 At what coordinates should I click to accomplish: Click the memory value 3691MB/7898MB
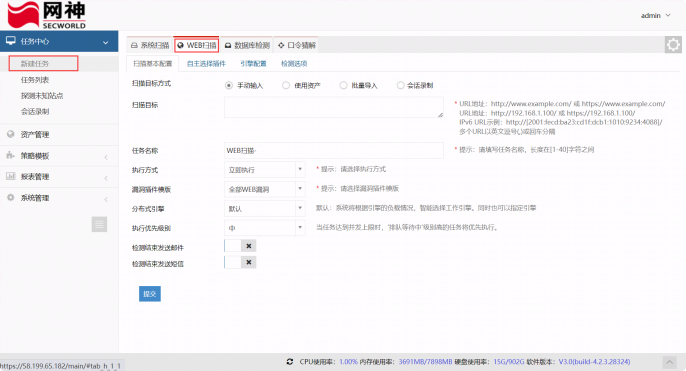[x=425, y=362]
